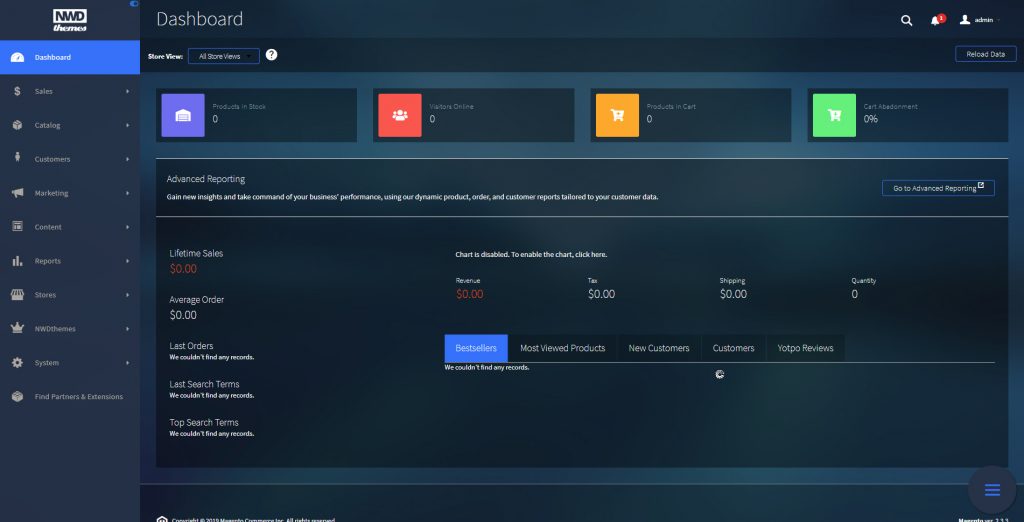Click the Cart Abandonment green icon

click(834, 115)
